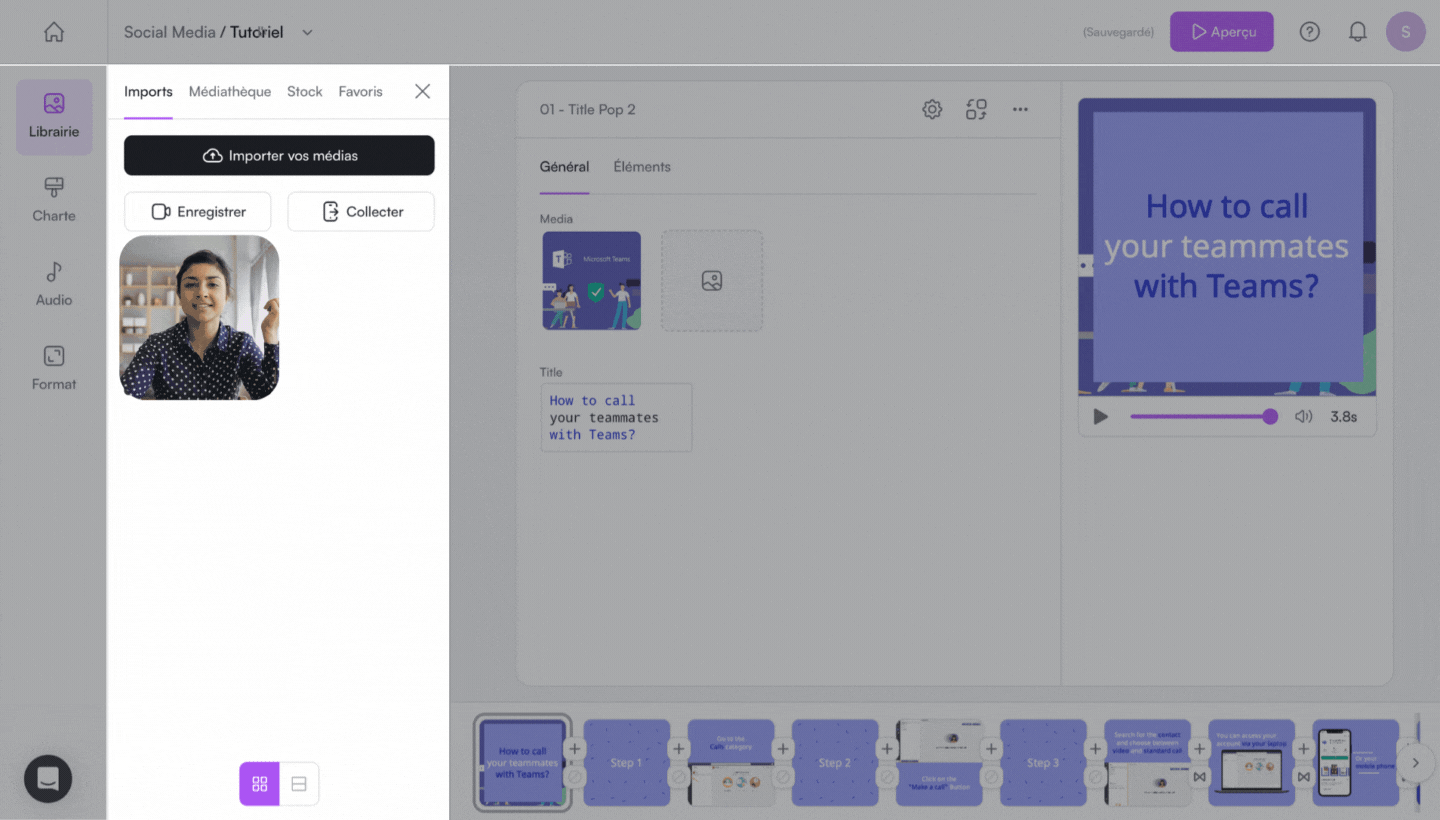The image size is (1440, 820).
Task: Select the 'Go to the Calls category' scene
Action: click(x=731, y=762)
